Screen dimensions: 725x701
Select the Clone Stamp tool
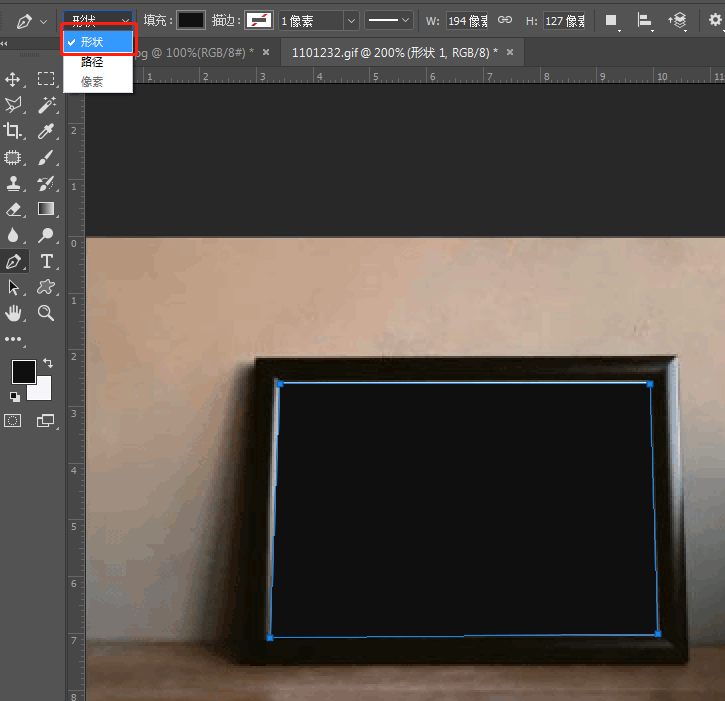pyautogui.click(x=13, y=184)
